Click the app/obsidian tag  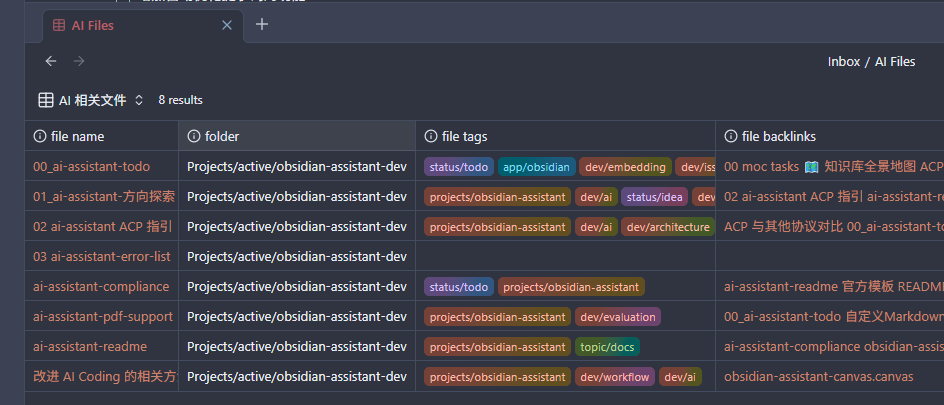click(536, 167)
